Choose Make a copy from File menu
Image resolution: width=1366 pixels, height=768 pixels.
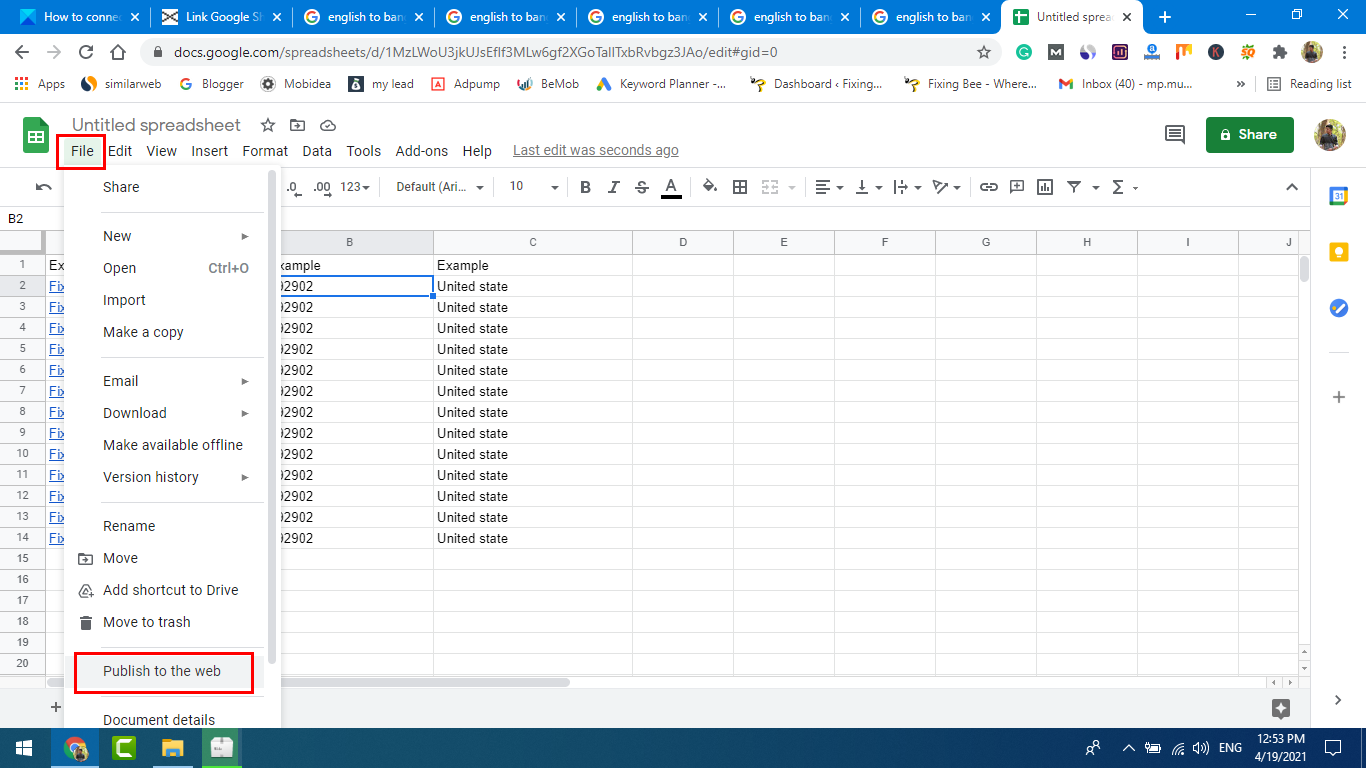click(x=143, y=332)
